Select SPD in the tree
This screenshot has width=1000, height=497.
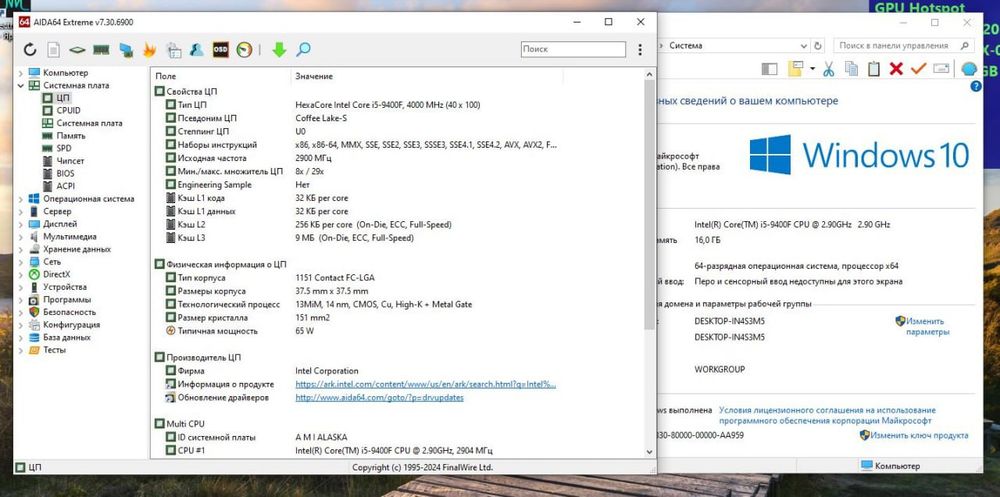[64, 148]
